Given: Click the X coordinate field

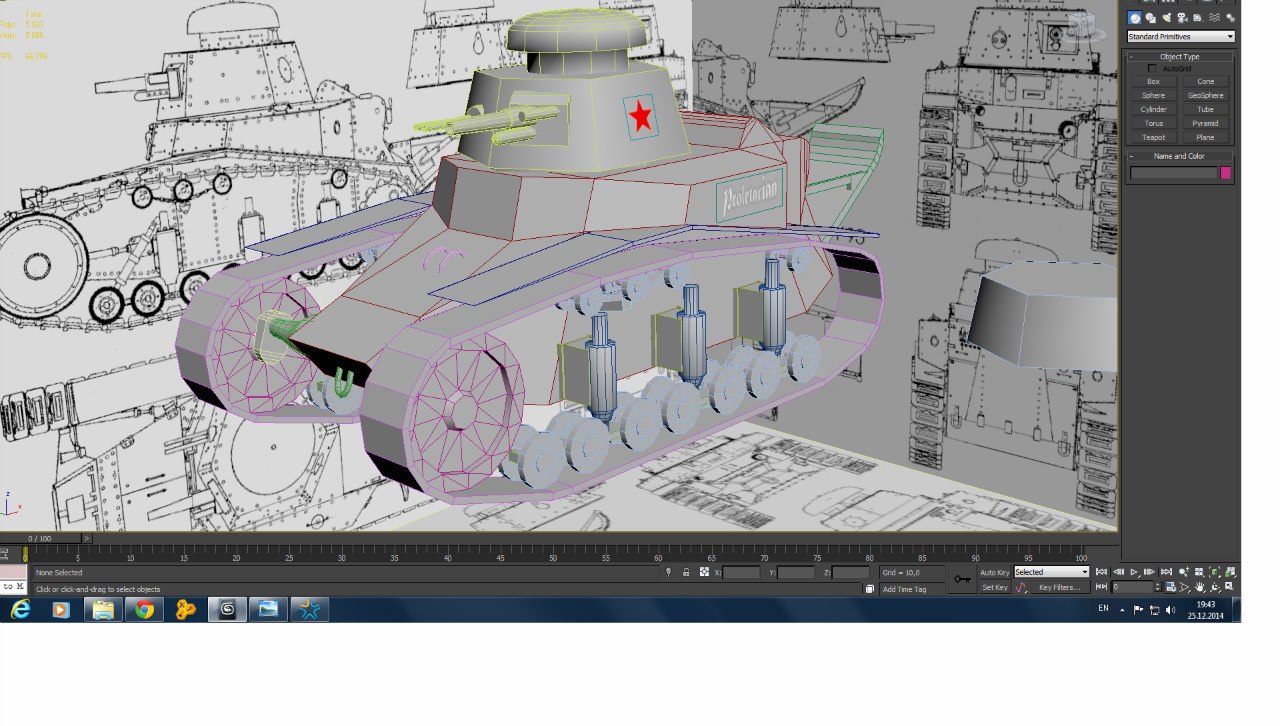Looking at the screenshot, I should tap(741, 573).
